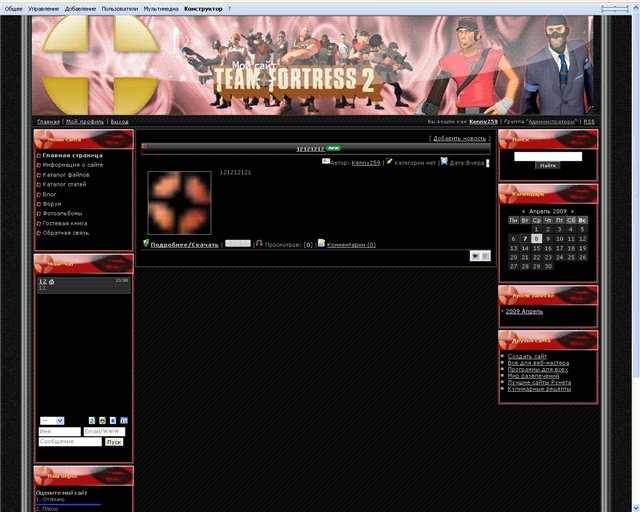Open the '?' help menu in admin bar
The width and height of the screenshot is (640, 512).
coord(229,9)
